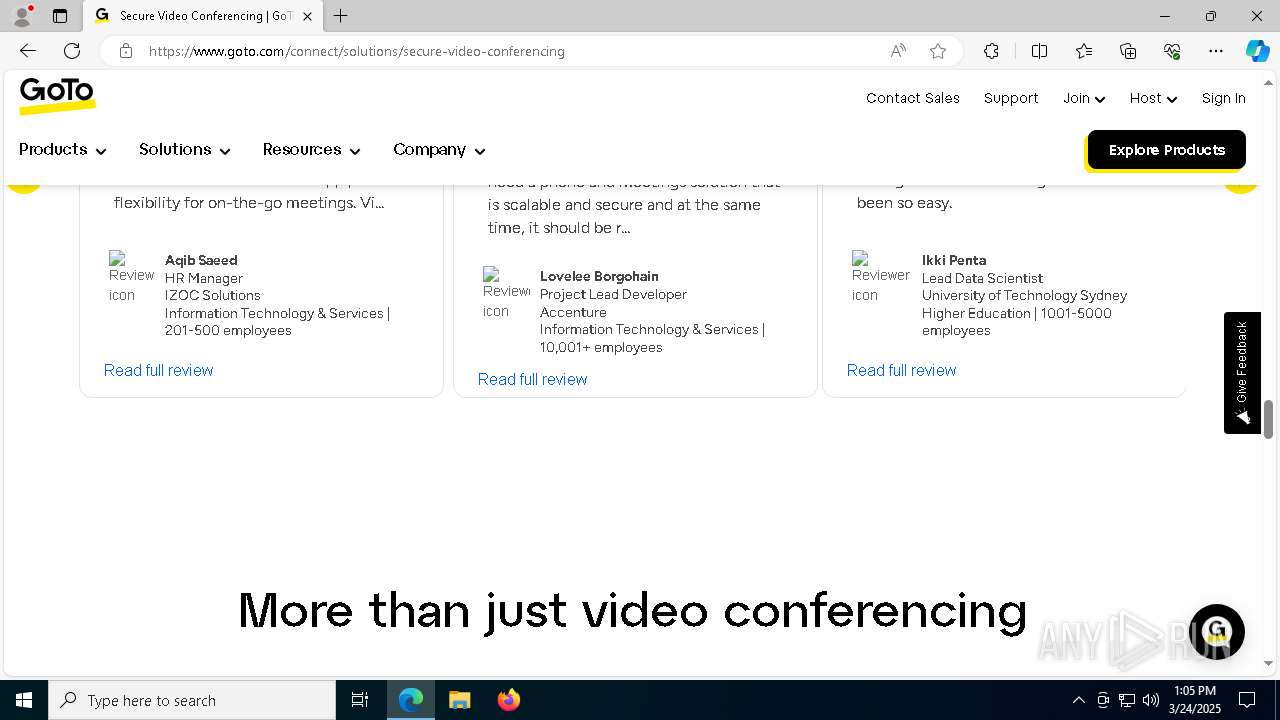Open File Explorer from taskbar

click(x=460, y=700)
